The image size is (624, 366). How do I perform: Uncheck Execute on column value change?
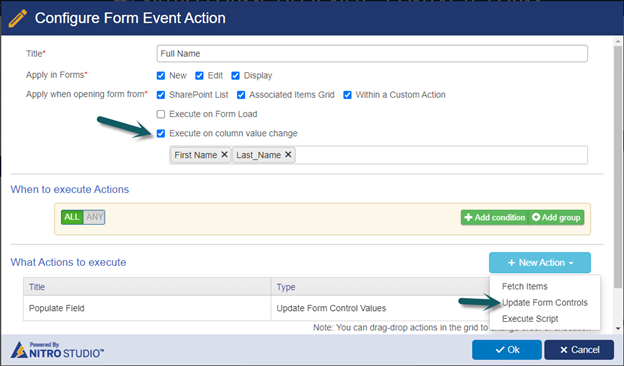click(x=161, y=133)
